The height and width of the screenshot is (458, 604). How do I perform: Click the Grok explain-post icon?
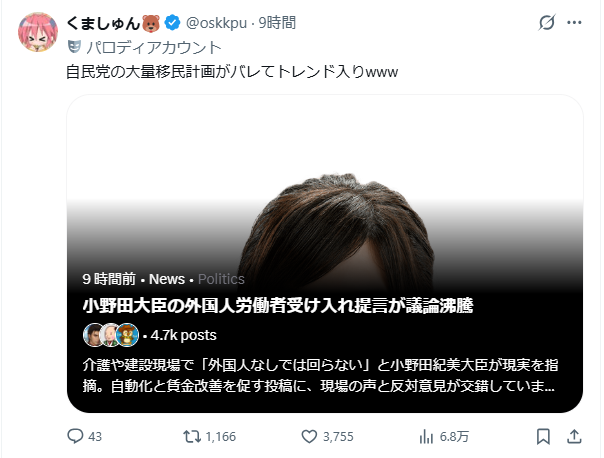[547, 22]
